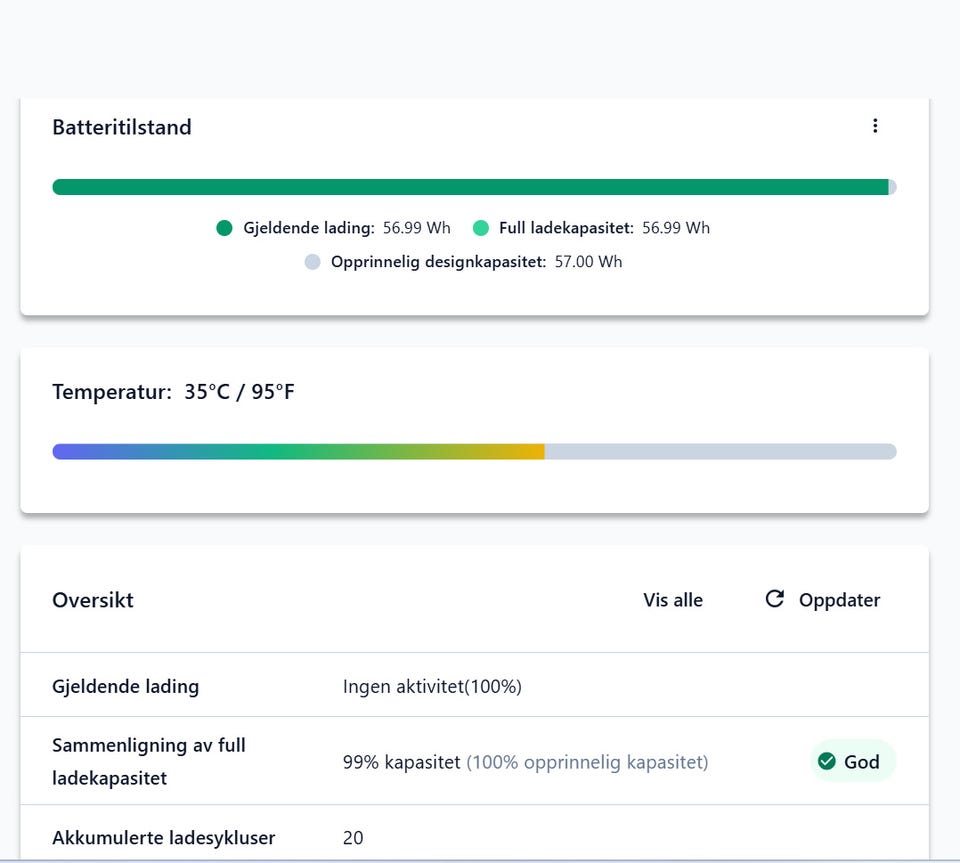Click the refresh icon beside Oppdater
This screenshot has height=863, width=960.
pos(774,599)
